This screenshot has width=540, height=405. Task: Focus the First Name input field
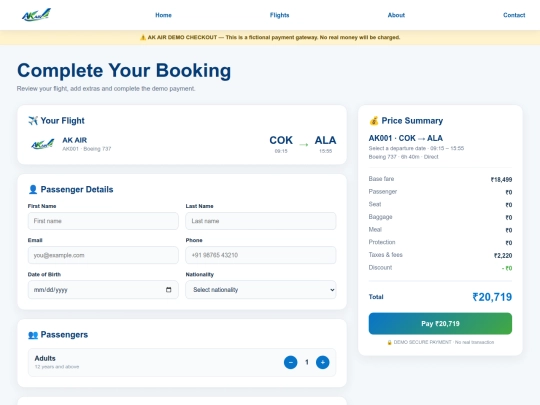point(103,221)
